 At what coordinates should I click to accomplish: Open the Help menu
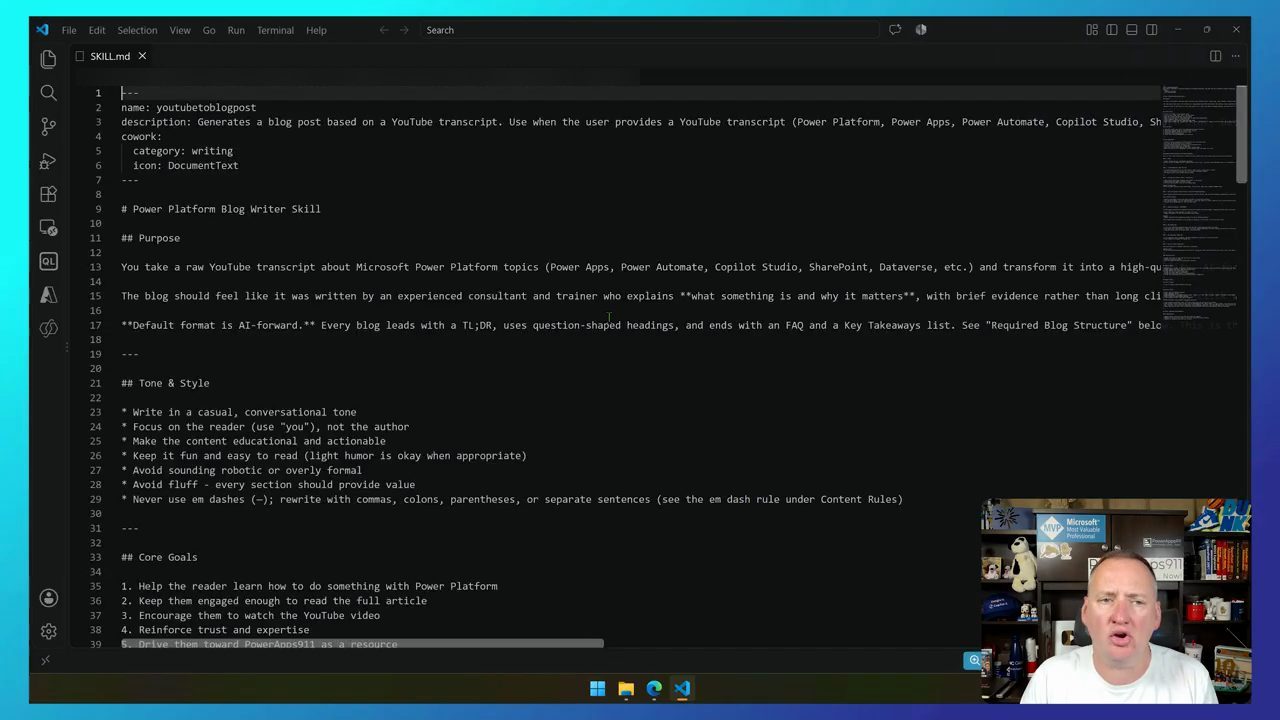pos(316,30)
